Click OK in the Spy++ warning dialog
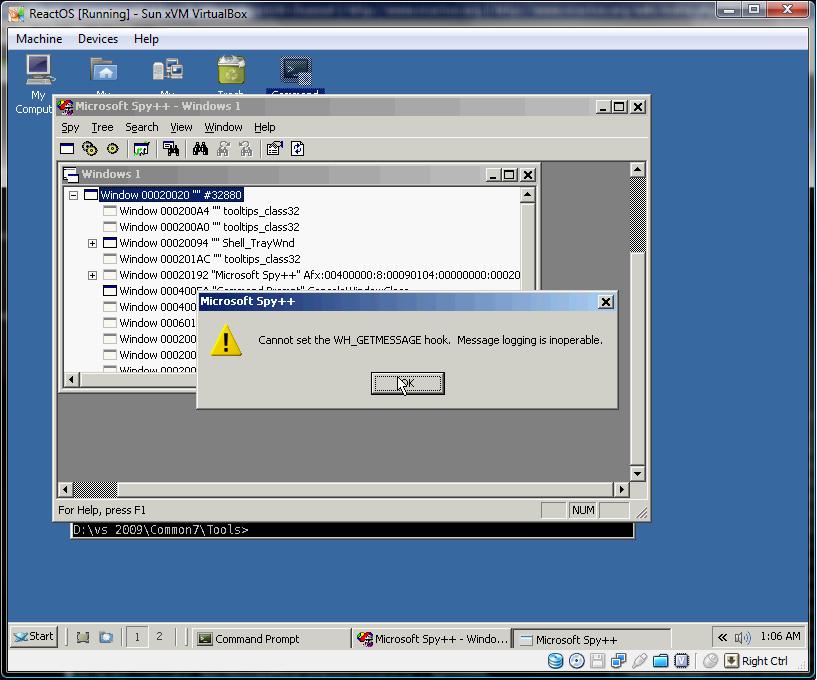The width and height of the screenshot is (817, 680). (x=407, y=384)
